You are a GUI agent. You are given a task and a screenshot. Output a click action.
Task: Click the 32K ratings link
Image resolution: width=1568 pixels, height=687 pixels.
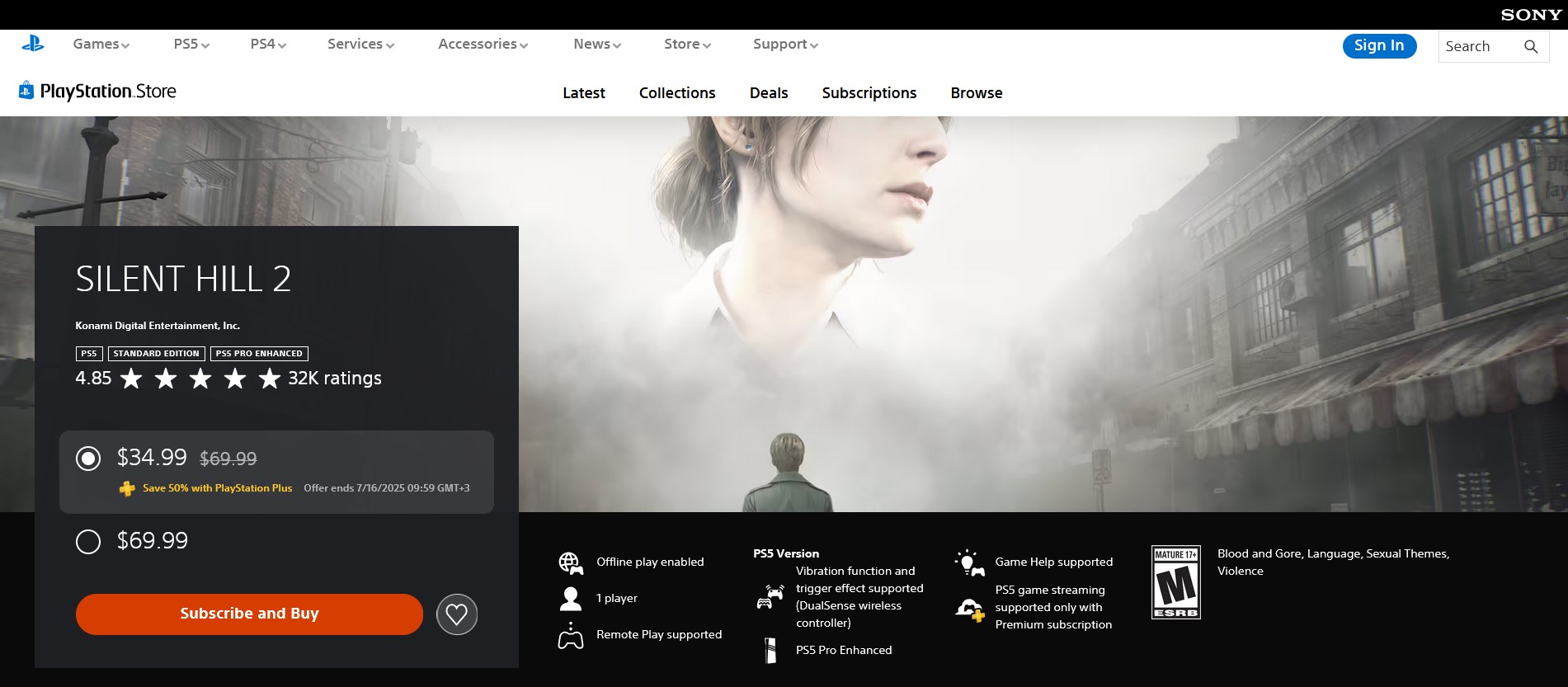point(335,379)
